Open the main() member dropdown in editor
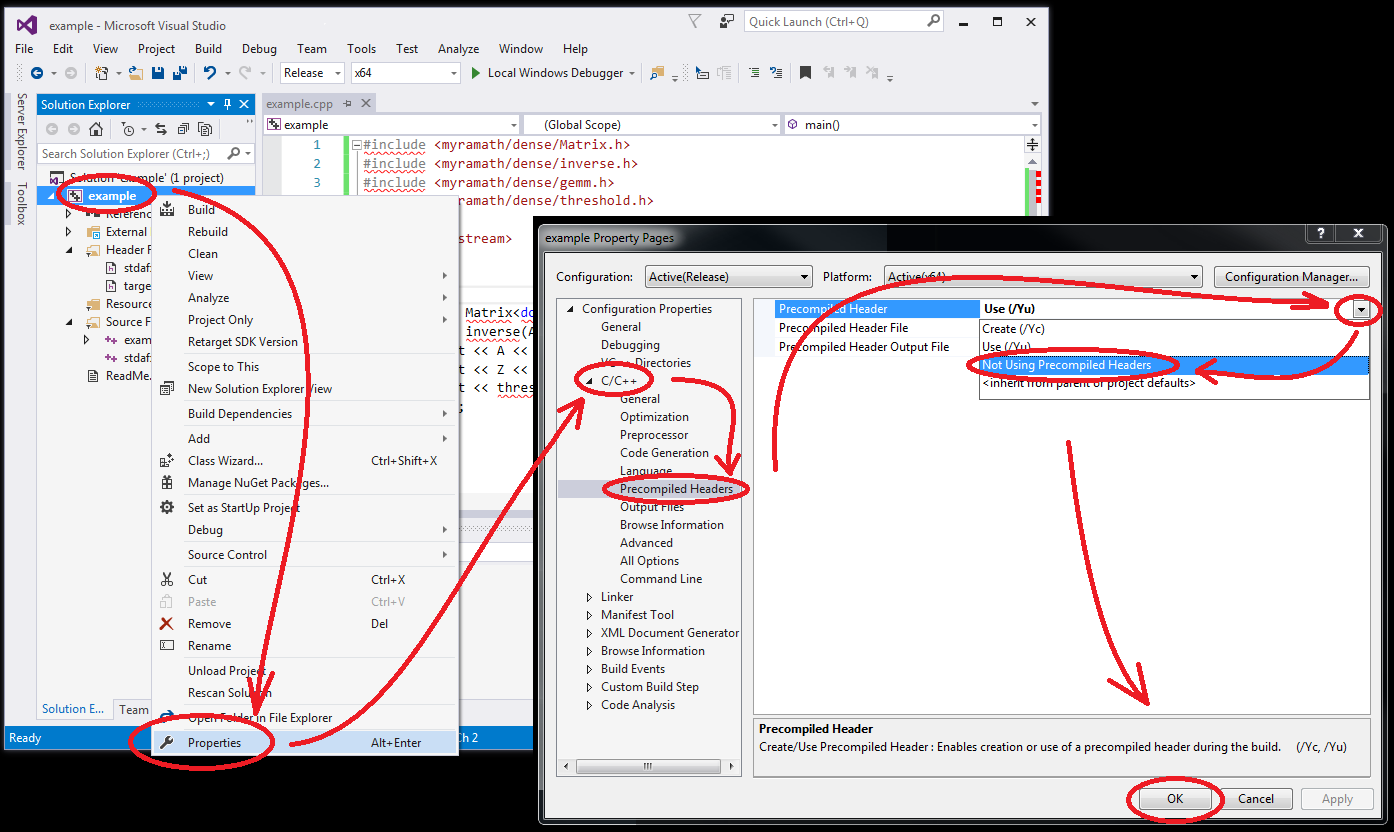Screen dimensions: 1394x832 point(912,125)
